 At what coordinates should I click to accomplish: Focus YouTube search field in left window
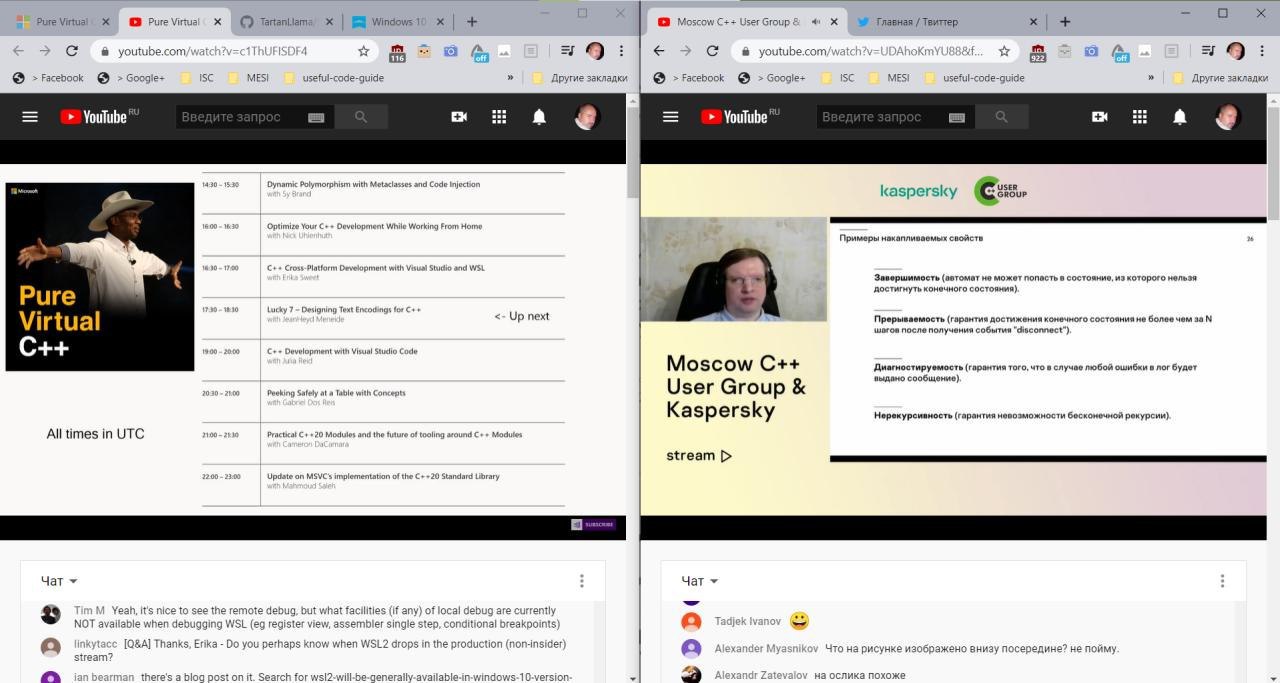click(240, 117)
